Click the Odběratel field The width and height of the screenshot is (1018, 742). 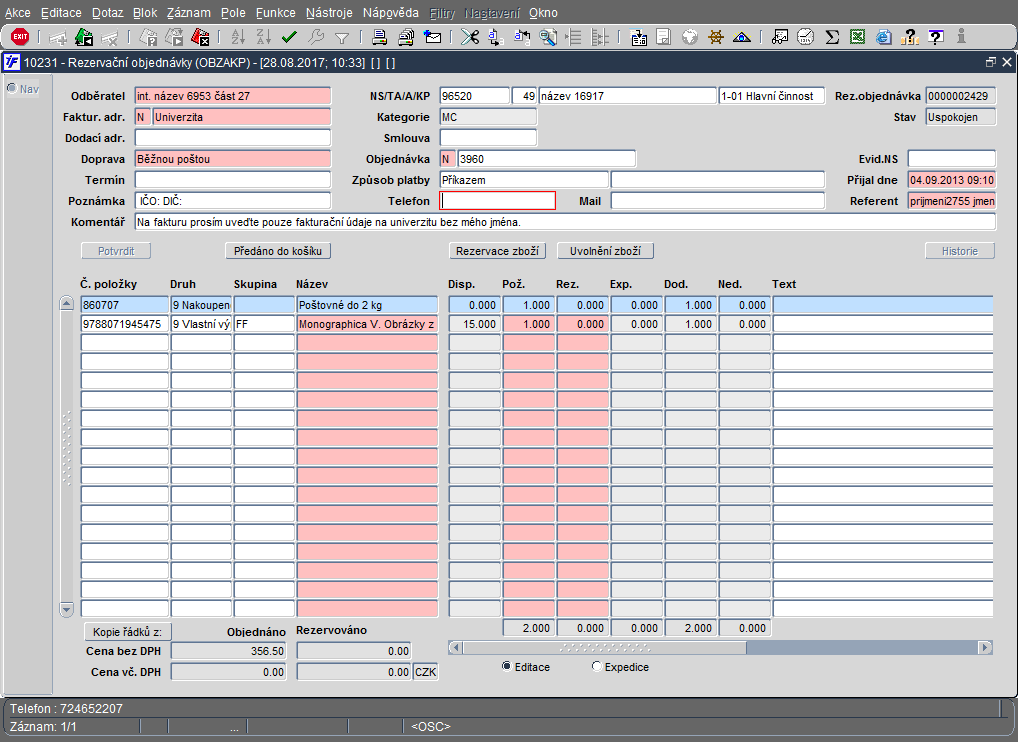[x=232, y=96]
